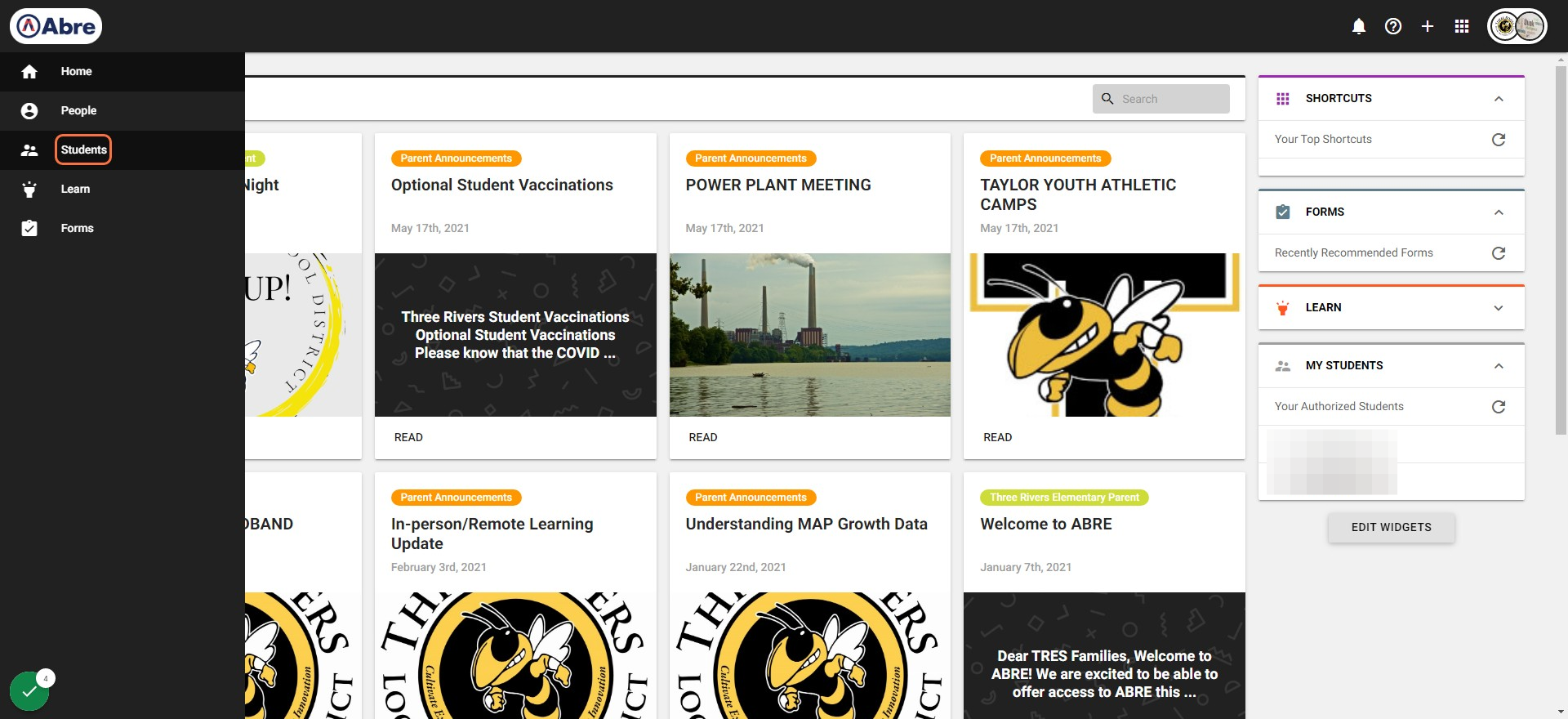Viewport: 1568px width, 719px height.
Task: Click the Search input field
Action: click(x=1161, y=99)
